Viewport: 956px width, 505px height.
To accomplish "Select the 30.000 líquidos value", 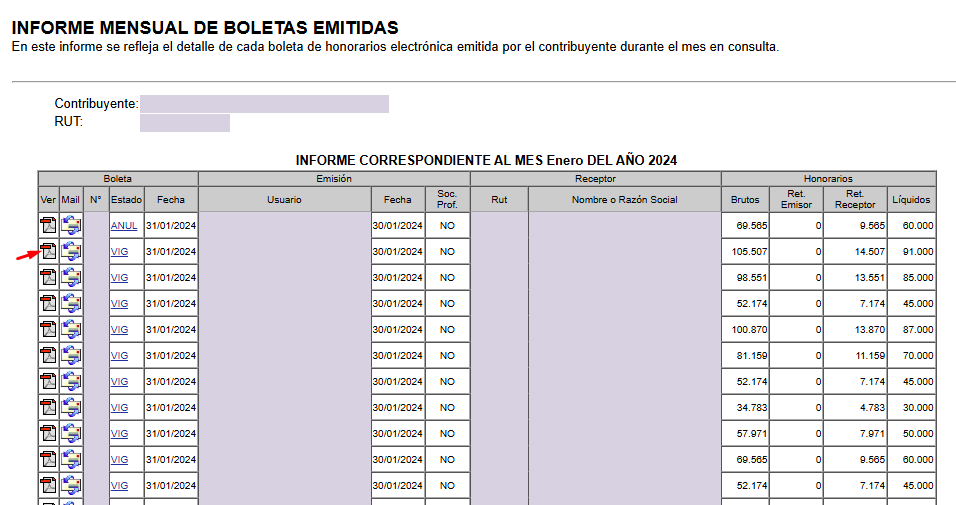I will 918,407.
